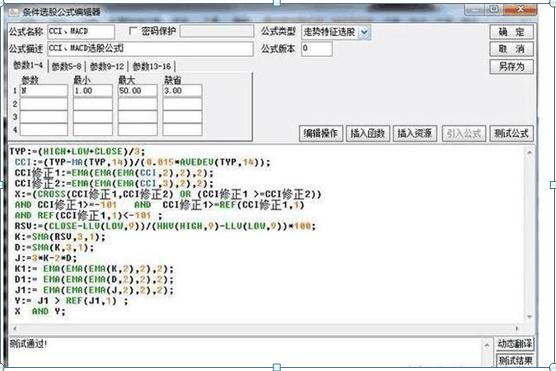Viewport: 556px width, 371px height.
Task: Click the J:=3*K-2*D line
Action: pos(46,258)
